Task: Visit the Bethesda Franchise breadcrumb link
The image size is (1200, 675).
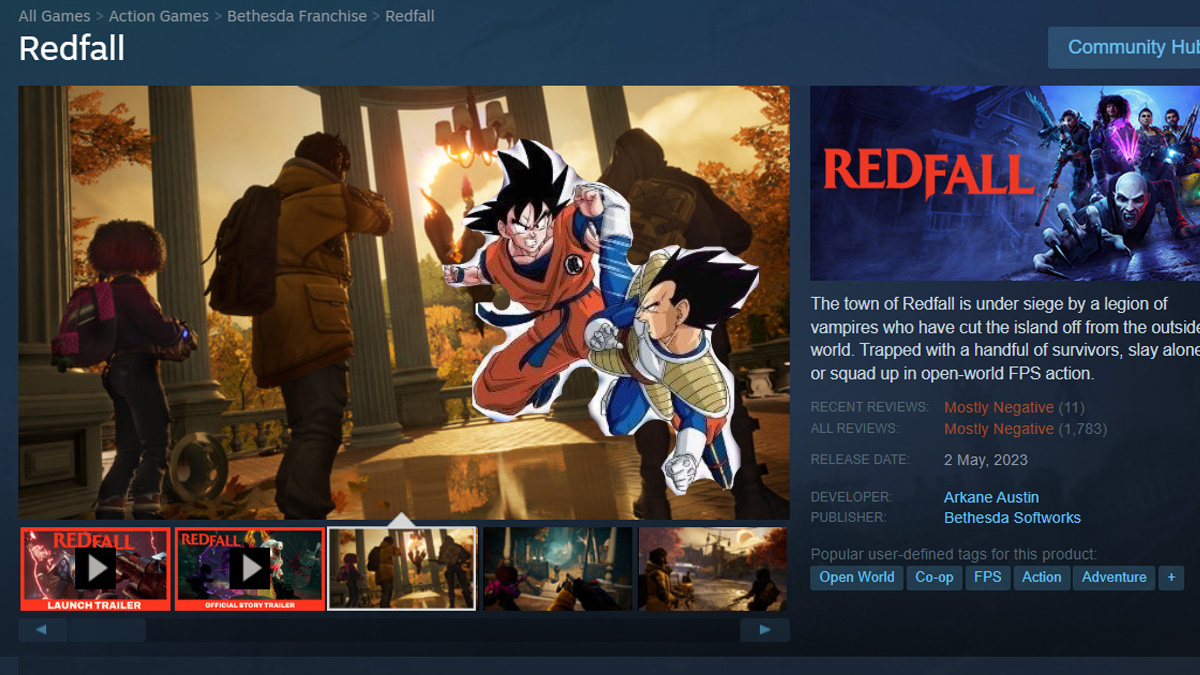Action: point(297,15)
